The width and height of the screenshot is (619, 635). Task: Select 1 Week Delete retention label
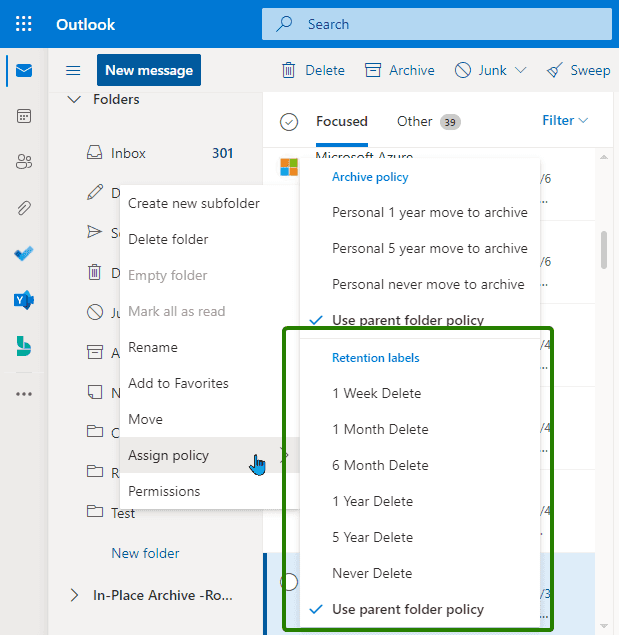pyautogui.click(x=420, y=393)
